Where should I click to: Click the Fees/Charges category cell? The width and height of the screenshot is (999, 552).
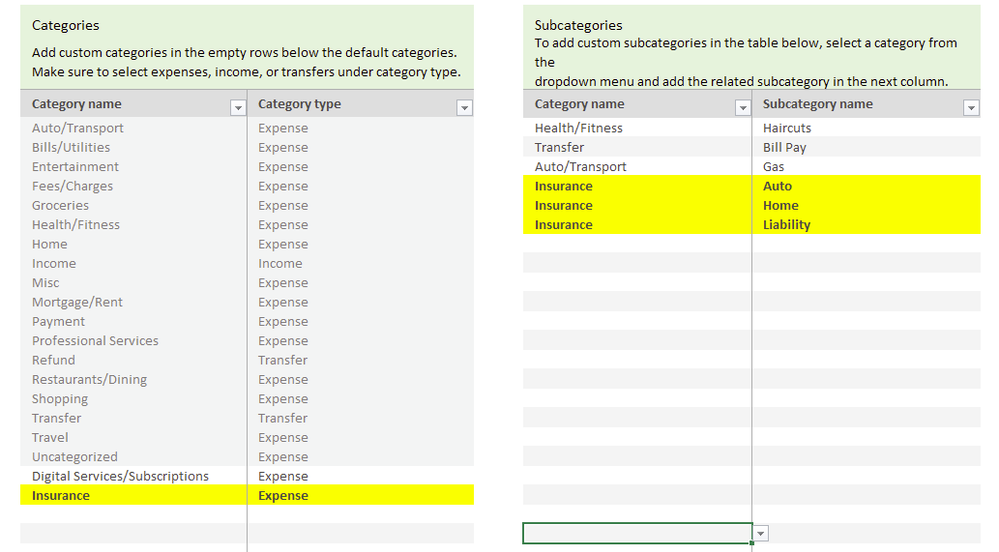click(133, 186)
